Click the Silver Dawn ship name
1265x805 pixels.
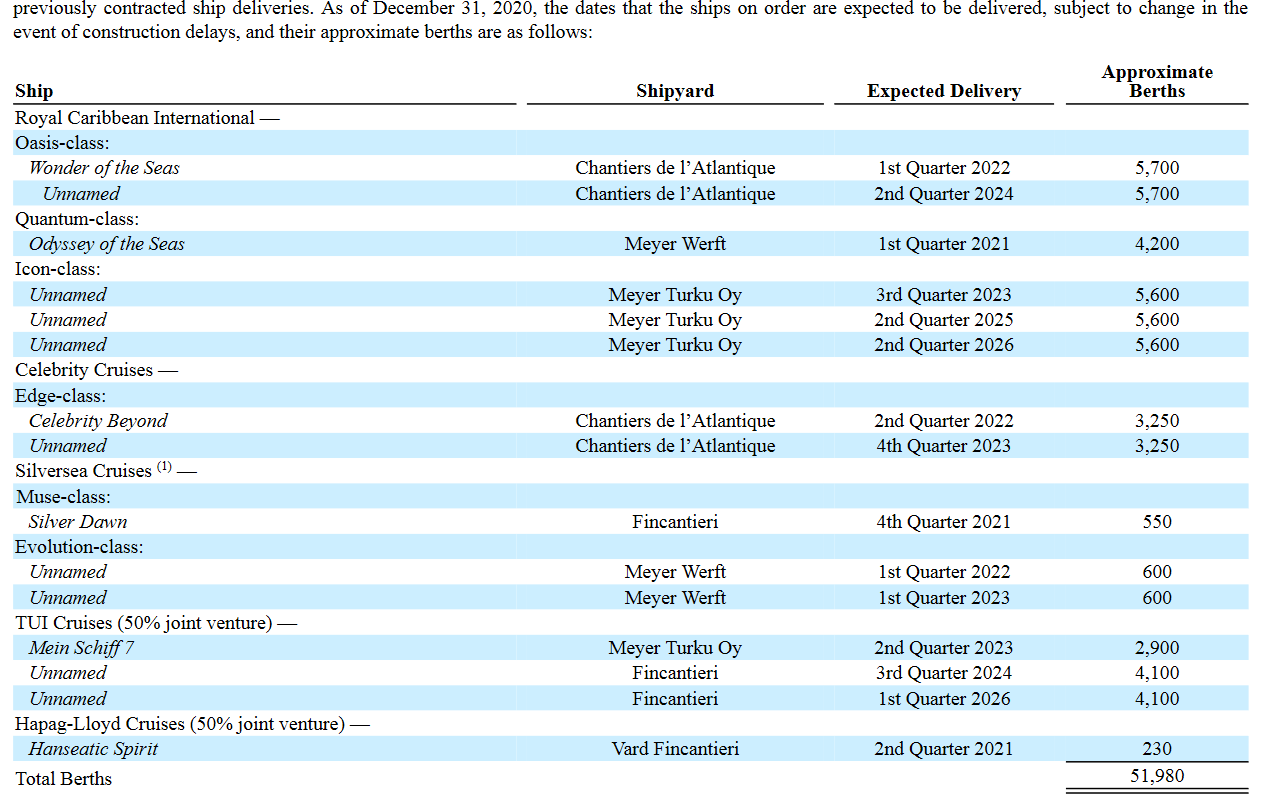click(78, 522)
